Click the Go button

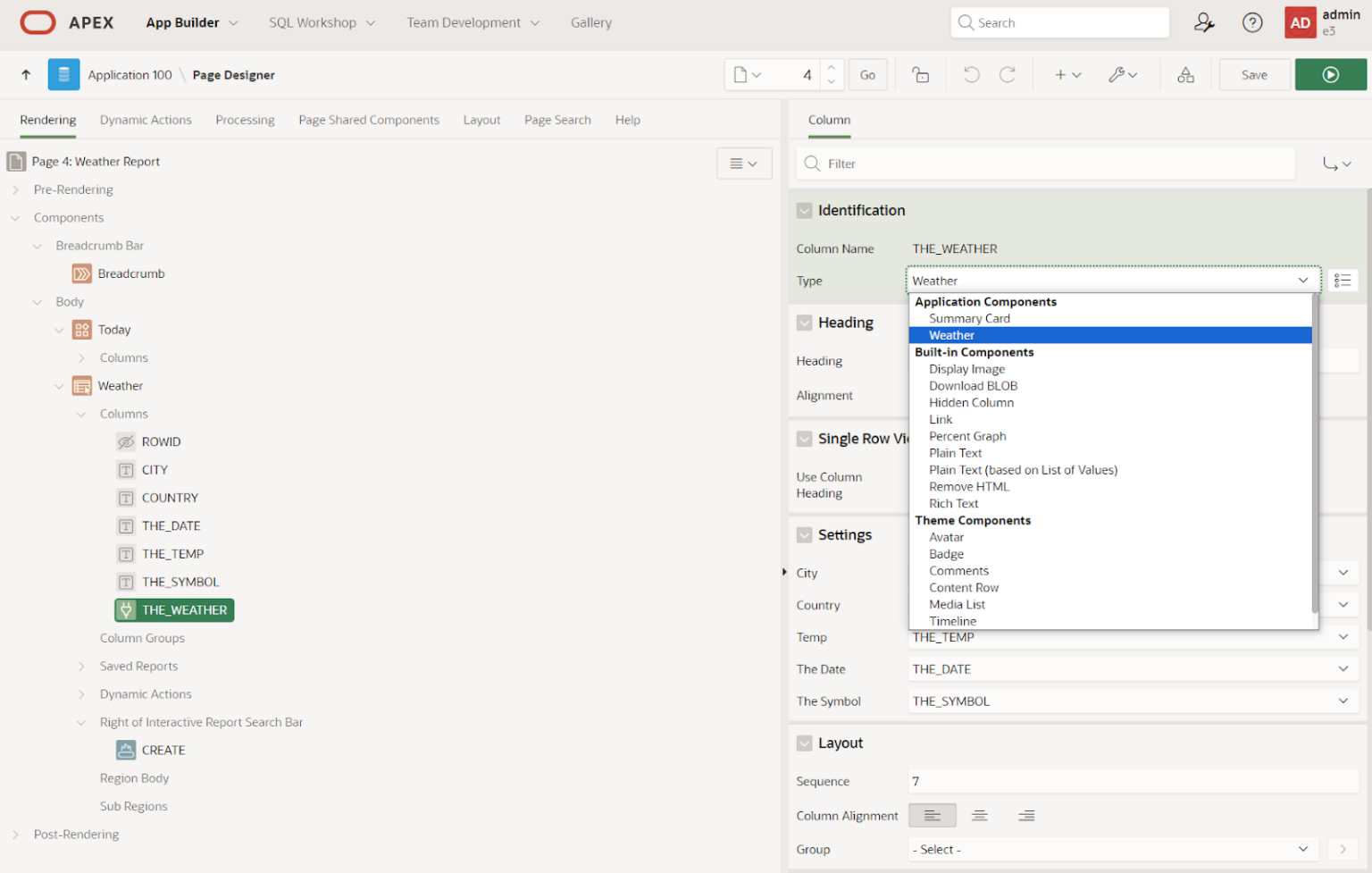click(x=867, y=75)
